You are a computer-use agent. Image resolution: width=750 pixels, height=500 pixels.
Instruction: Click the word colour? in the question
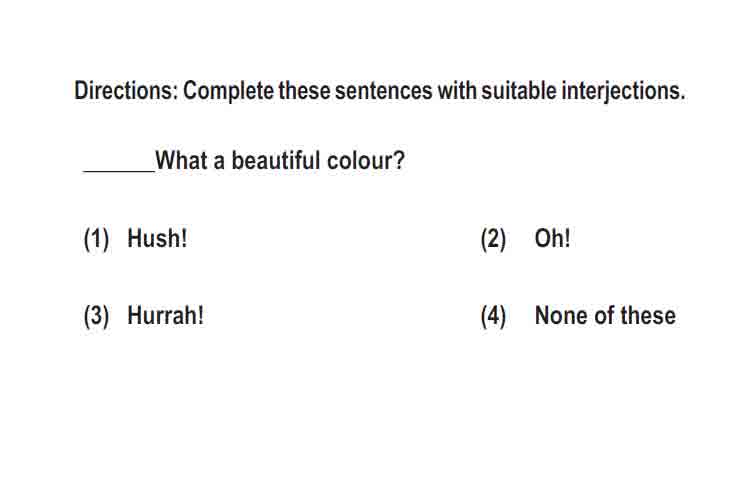[x=366, y=160]
